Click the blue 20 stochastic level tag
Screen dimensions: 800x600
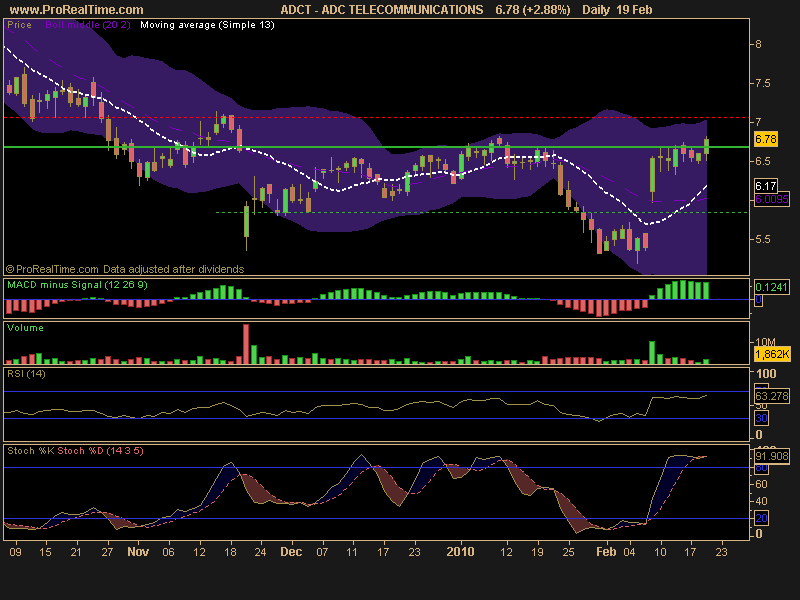[x=761, y=518]
